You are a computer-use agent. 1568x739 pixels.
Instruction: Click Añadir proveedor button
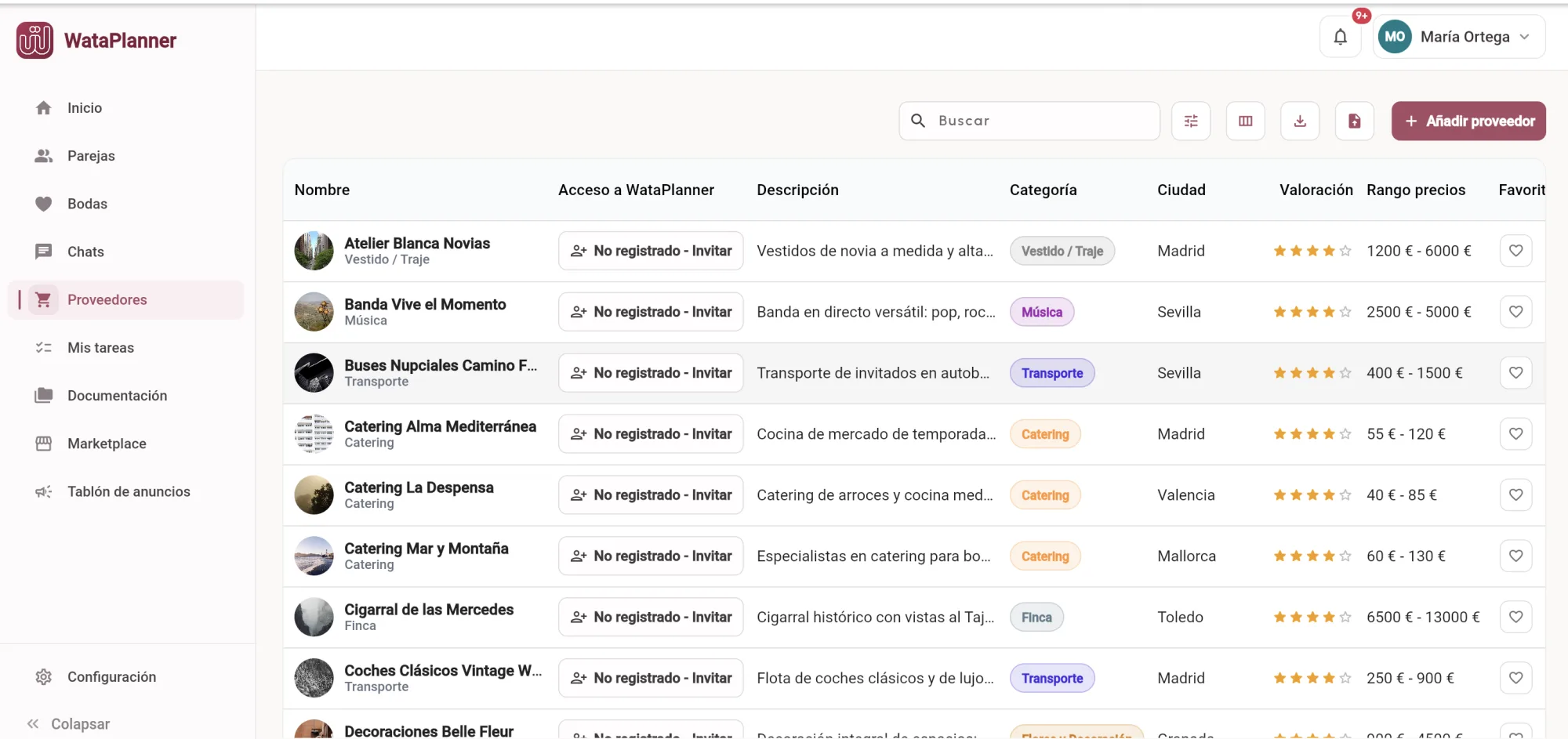tap(1468, 121)
